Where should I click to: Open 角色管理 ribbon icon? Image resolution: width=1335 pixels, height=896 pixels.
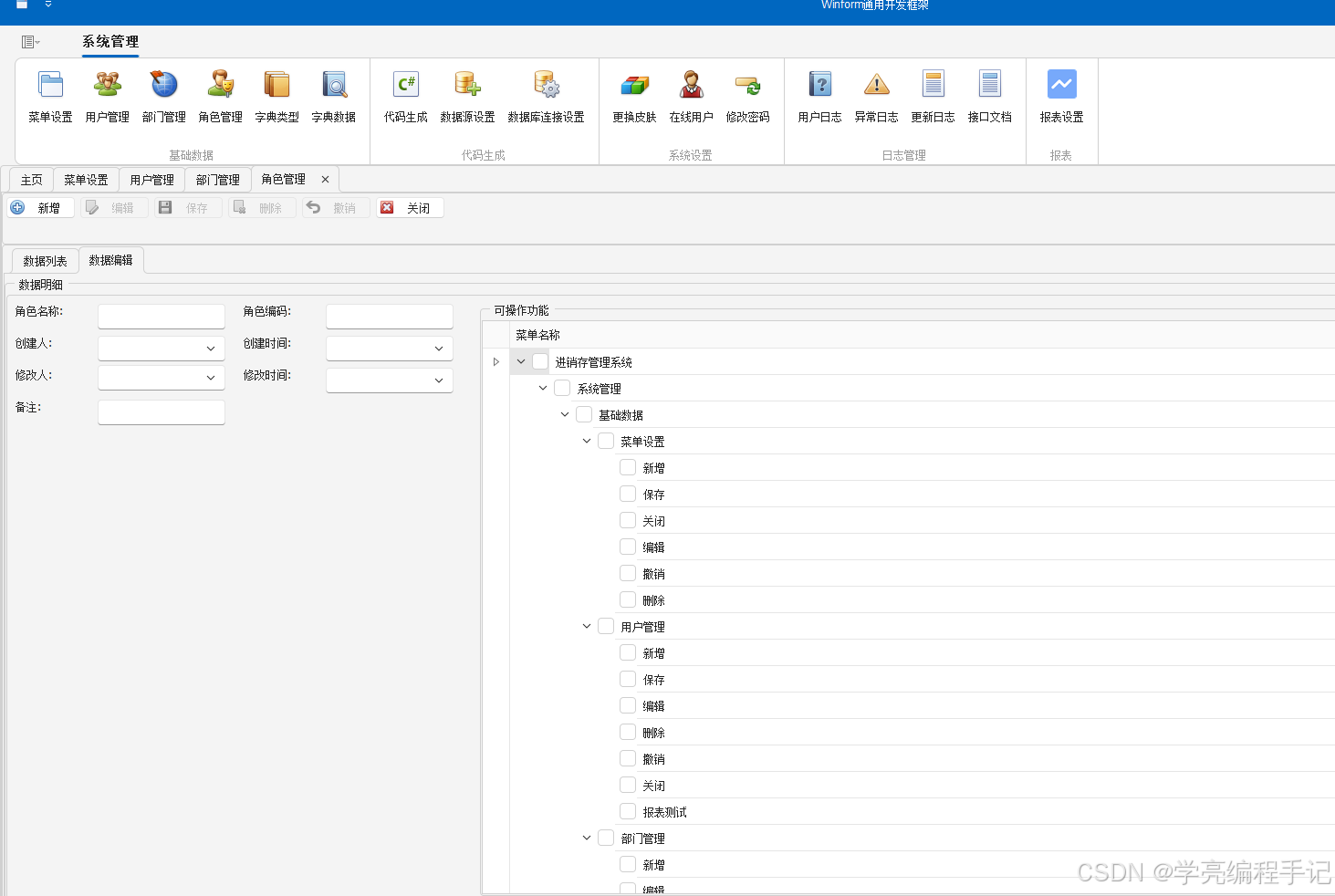click(220, 97)
